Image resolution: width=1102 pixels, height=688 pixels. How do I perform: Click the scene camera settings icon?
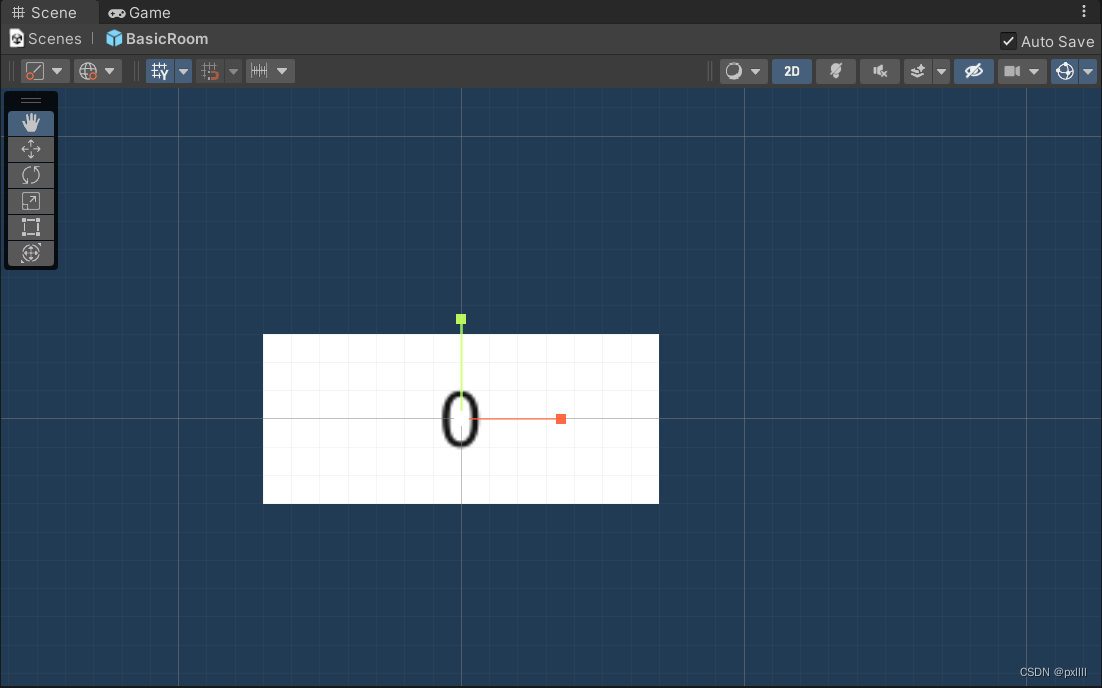[x=1012, y=71]
